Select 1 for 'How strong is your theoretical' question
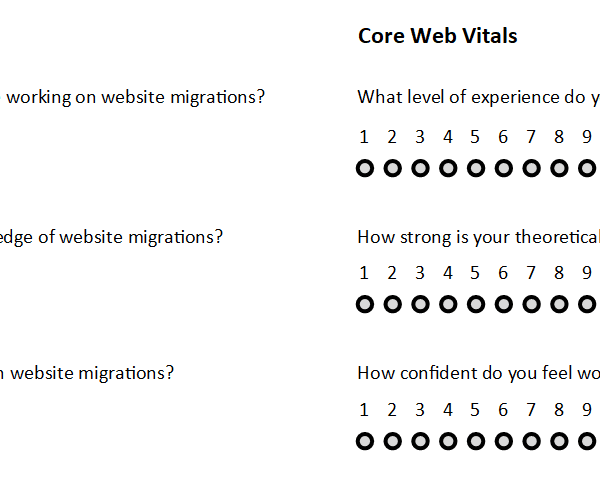The image size is (600, 500). click(x=365, y=304)
